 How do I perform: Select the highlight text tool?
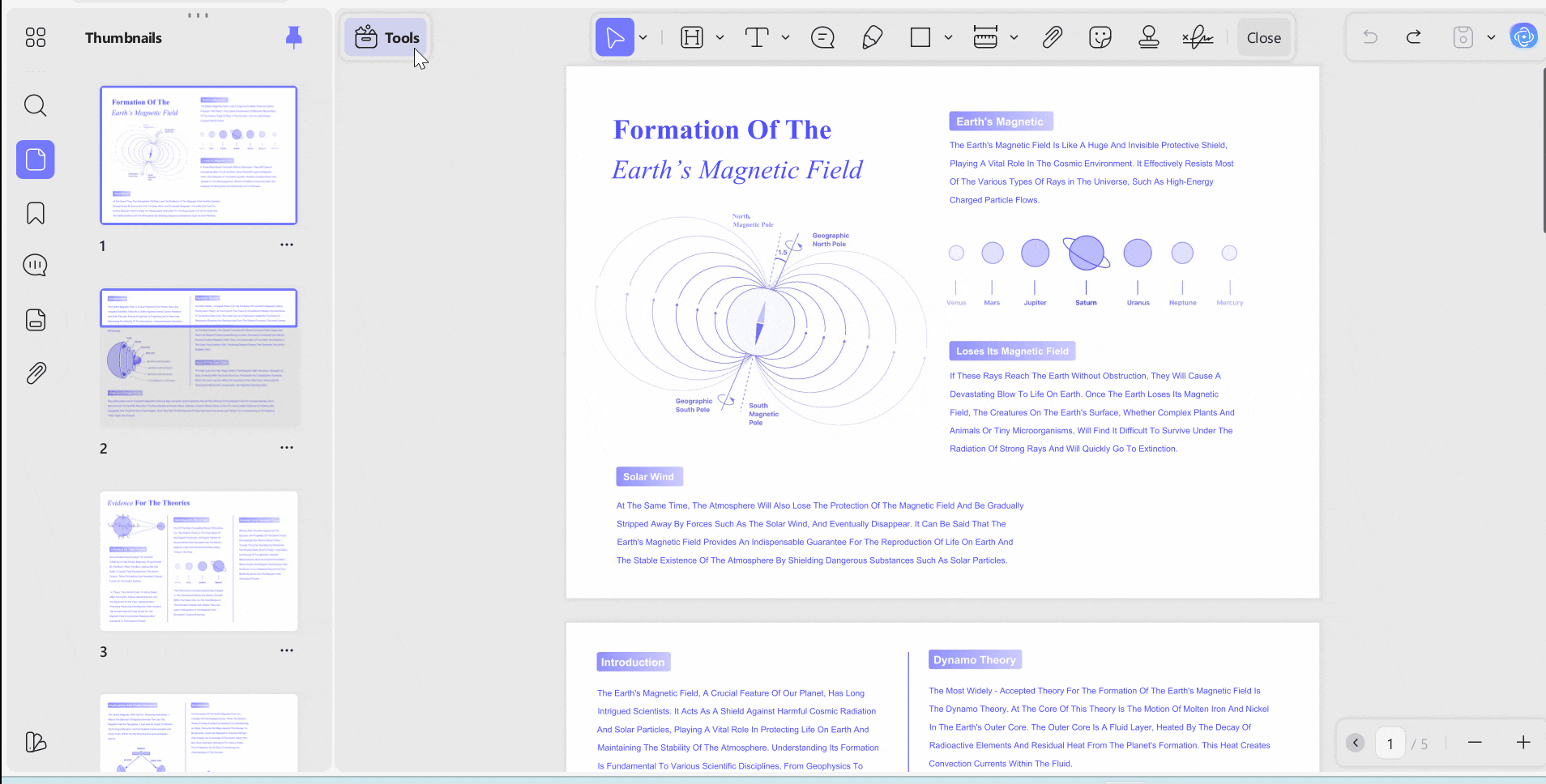point(692,37)
